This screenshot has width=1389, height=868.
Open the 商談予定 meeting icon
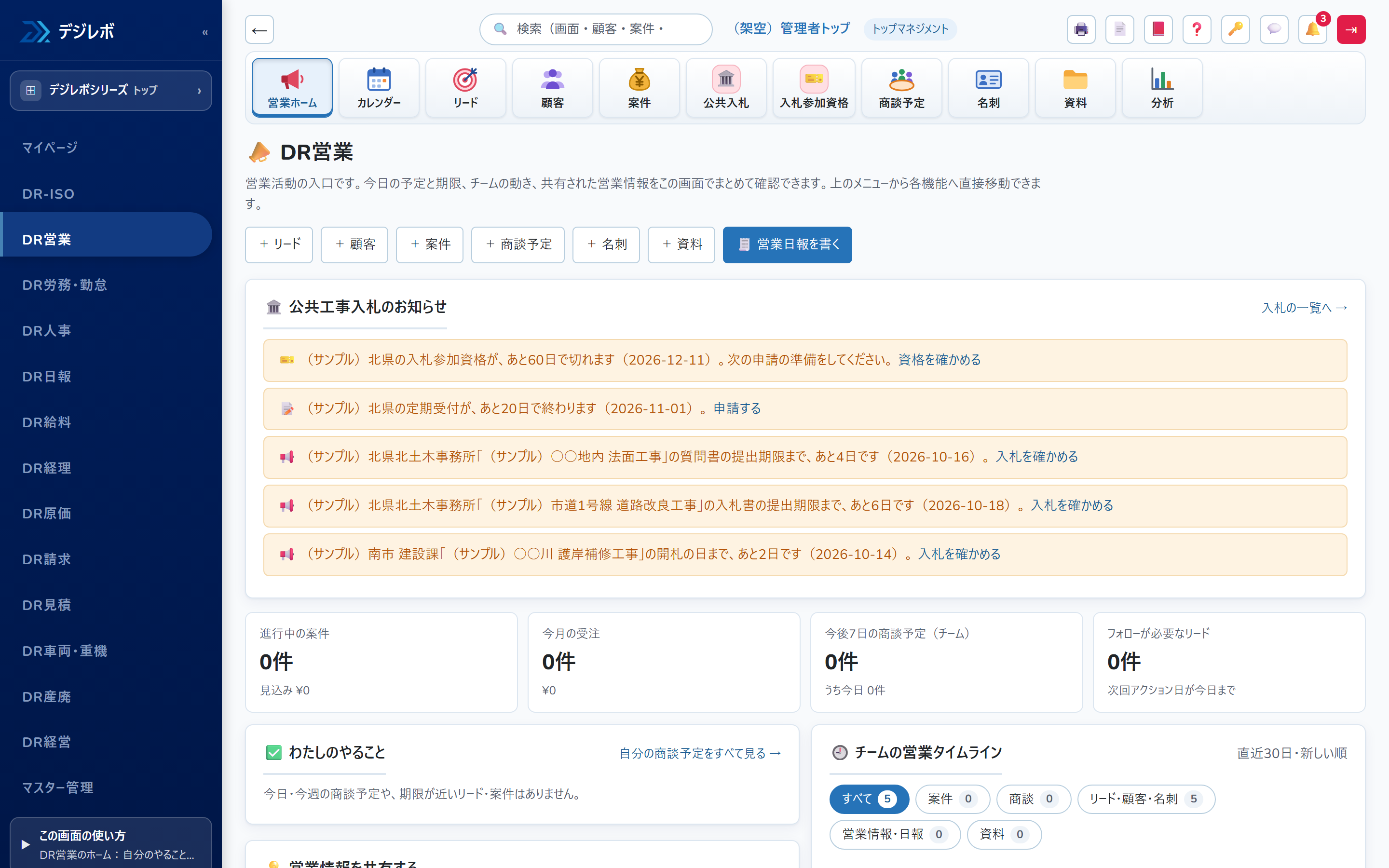[902, 87]
